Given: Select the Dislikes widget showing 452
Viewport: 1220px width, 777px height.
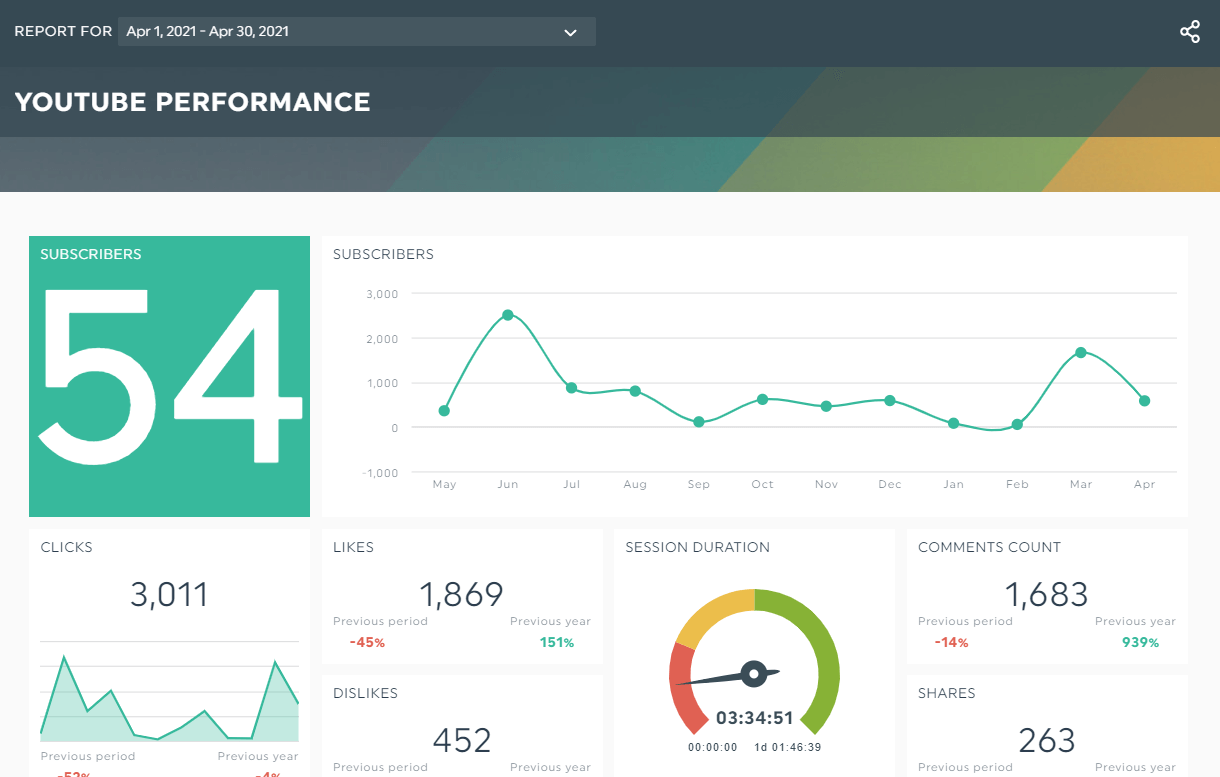Looking at the screenshot, I should click(462, 726).
